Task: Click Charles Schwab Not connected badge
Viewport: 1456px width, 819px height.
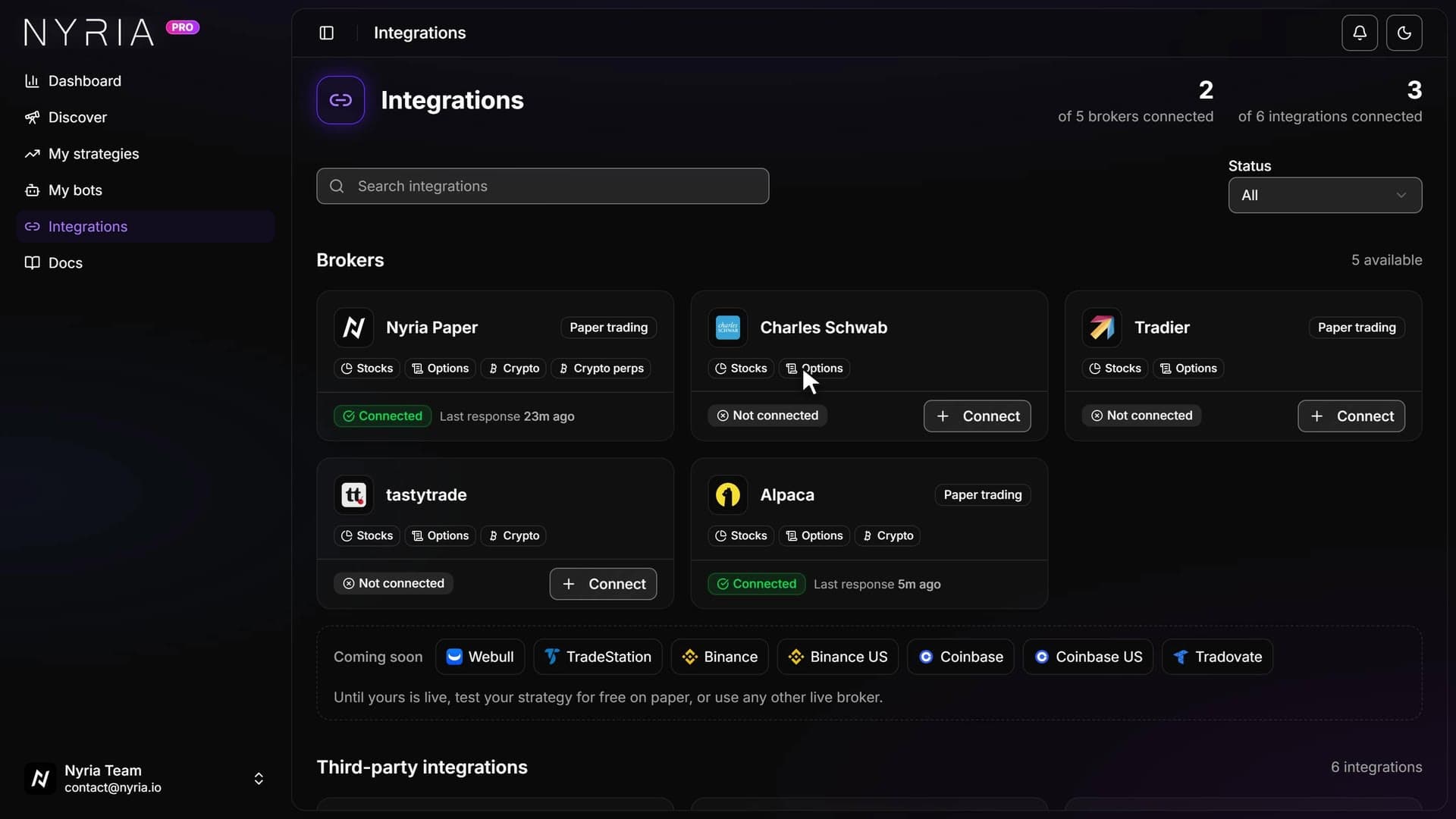Action: pyautogui.click(x=767, y=416)
